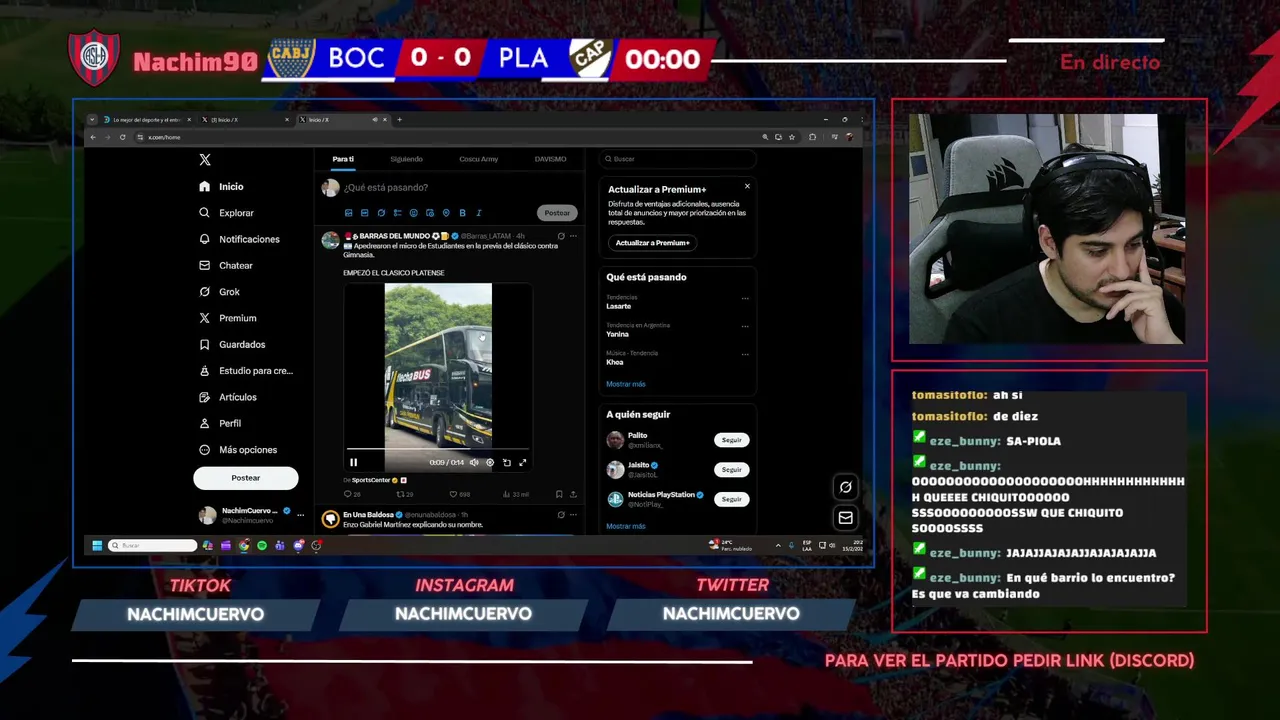Open Explorar in X sidebar
The width and height of the screenshot is (1280, 720).
pos(226,213)
